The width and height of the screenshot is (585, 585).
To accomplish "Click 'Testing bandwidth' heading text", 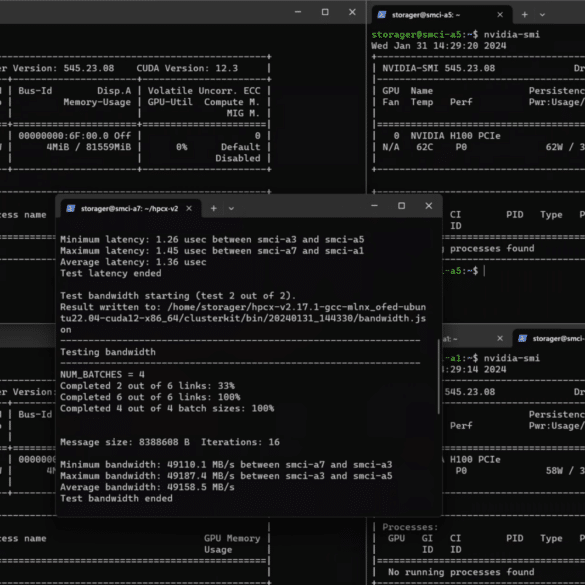I will [108, 352].
